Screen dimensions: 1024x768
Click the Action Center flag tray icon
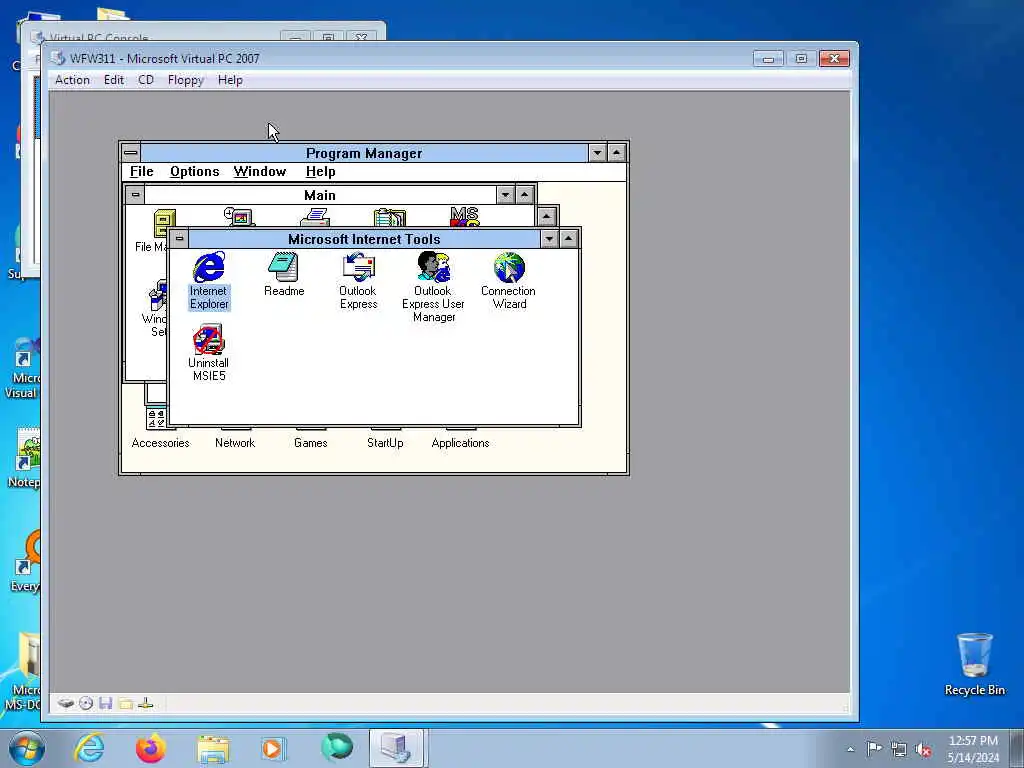[874, 748]
